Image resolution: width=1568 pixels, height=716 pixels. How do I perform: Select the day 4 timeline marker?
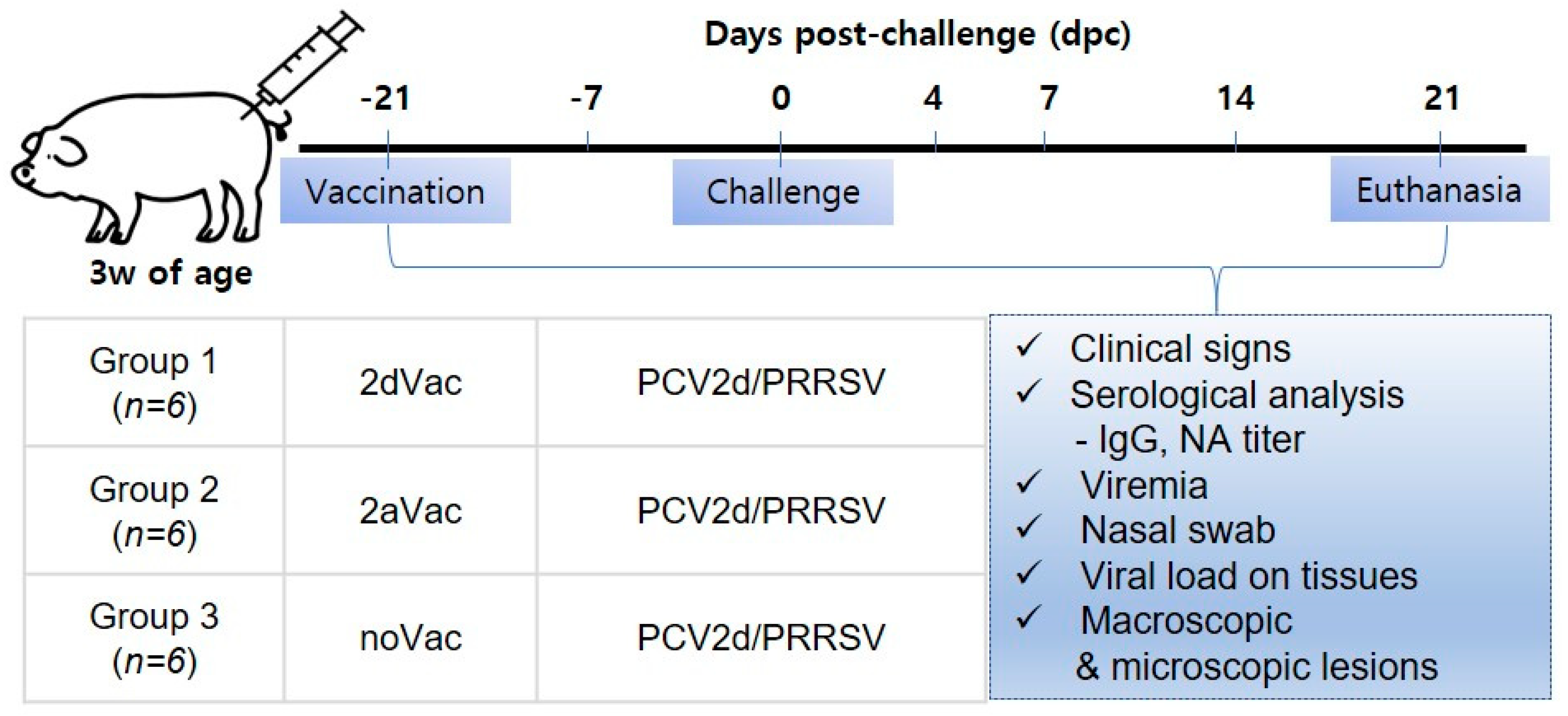pyautogui.click(x=933, y=98)
